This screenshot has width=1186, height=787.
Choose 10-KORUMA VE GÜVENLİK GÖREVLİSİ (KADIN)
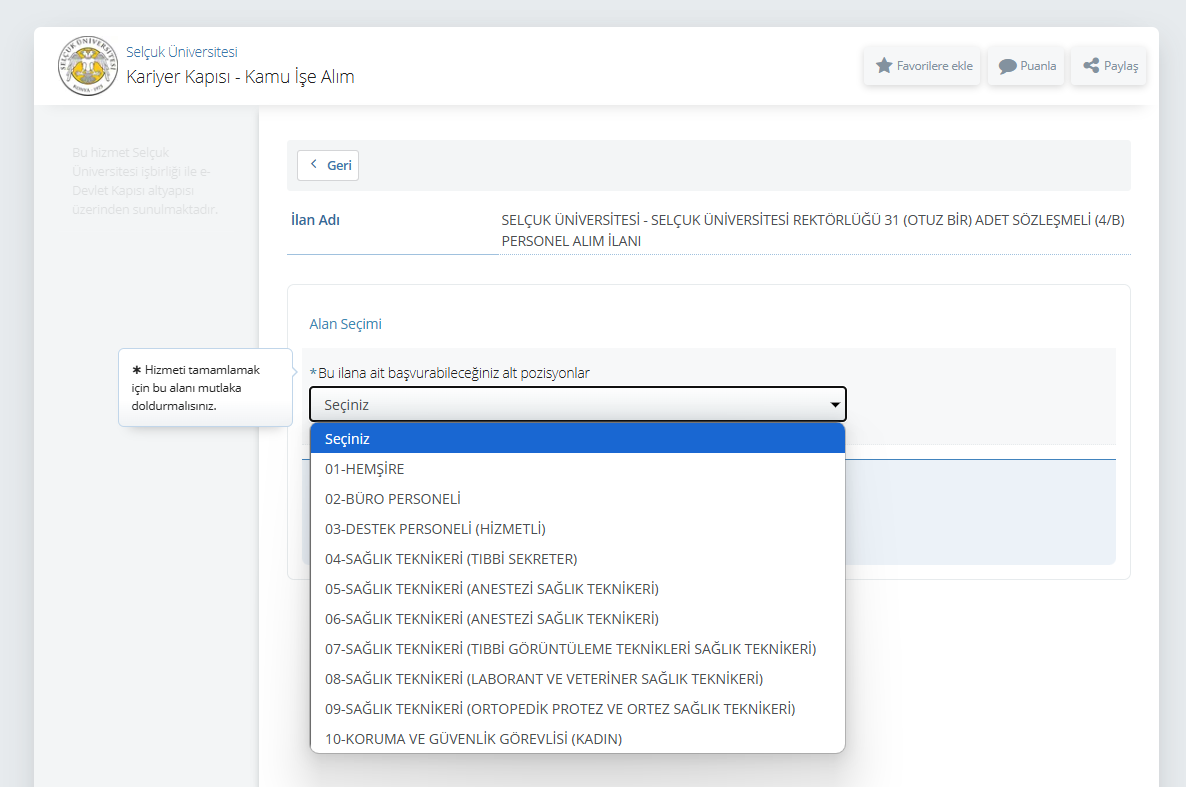(578, 739)
